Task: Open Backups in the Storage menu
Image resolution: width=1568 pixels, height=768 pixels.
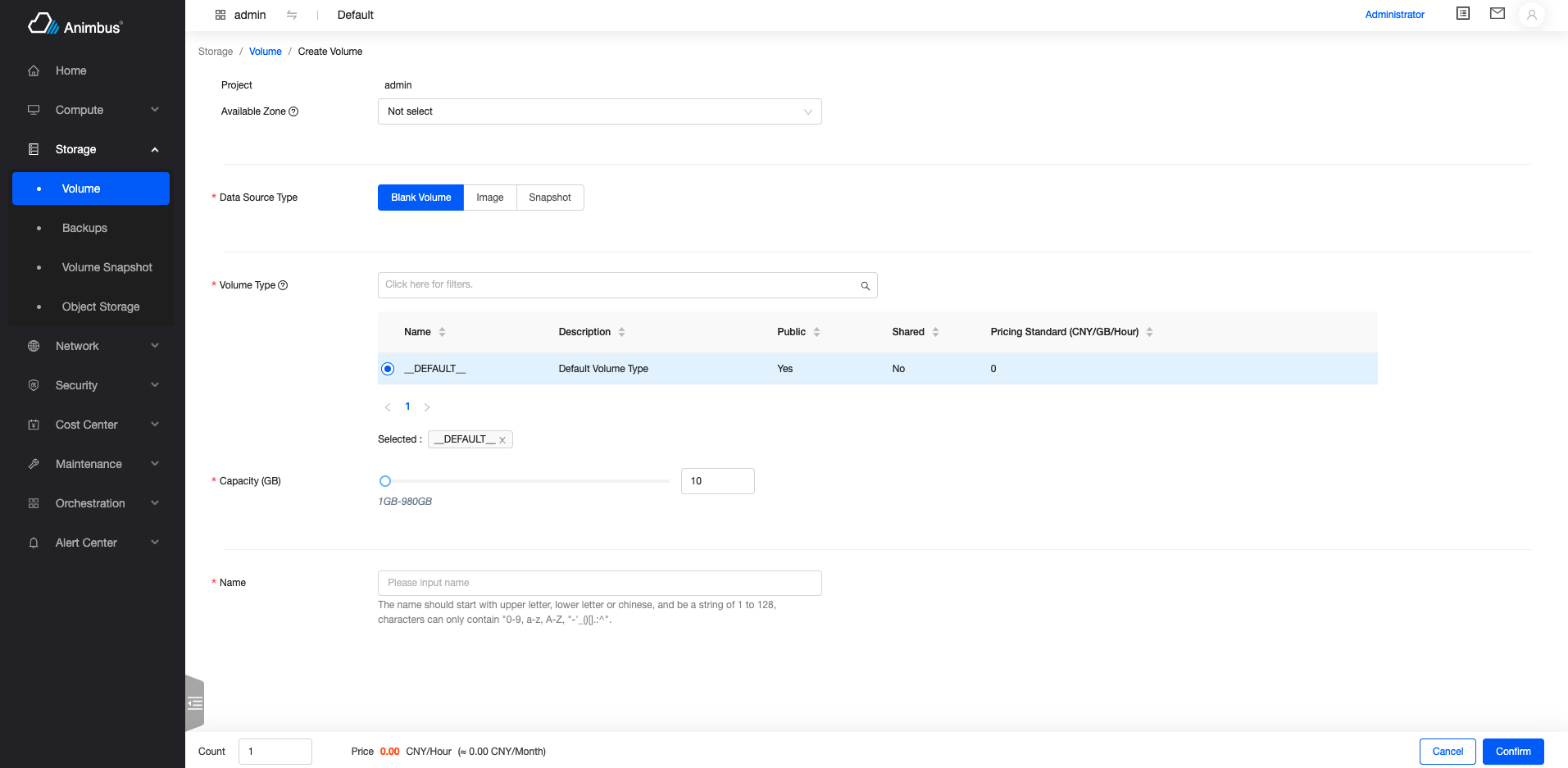Action: [84, 228]
